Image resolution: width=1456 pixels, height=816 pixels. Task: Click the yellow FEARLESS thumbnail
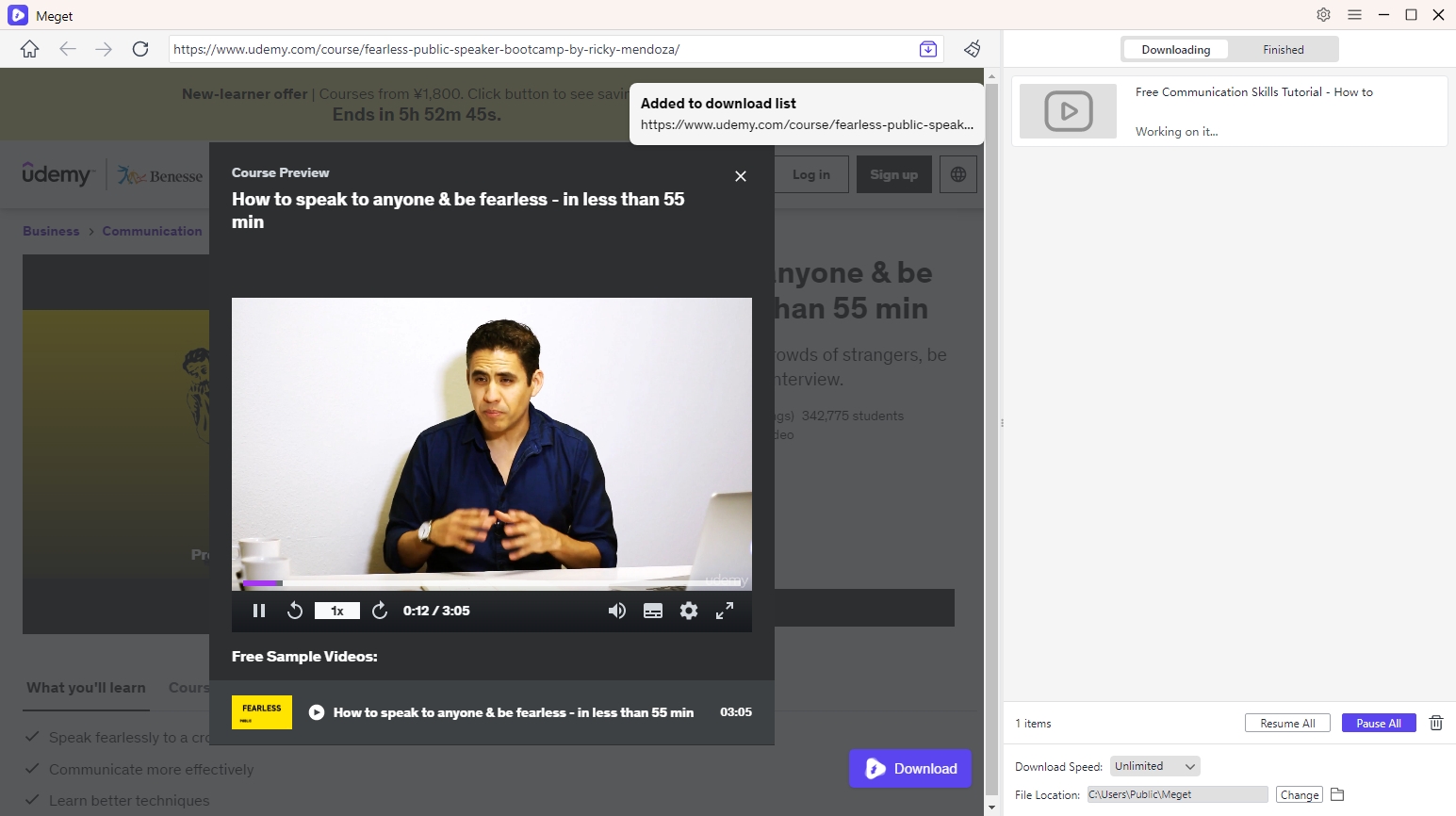(x=262, y=712)
